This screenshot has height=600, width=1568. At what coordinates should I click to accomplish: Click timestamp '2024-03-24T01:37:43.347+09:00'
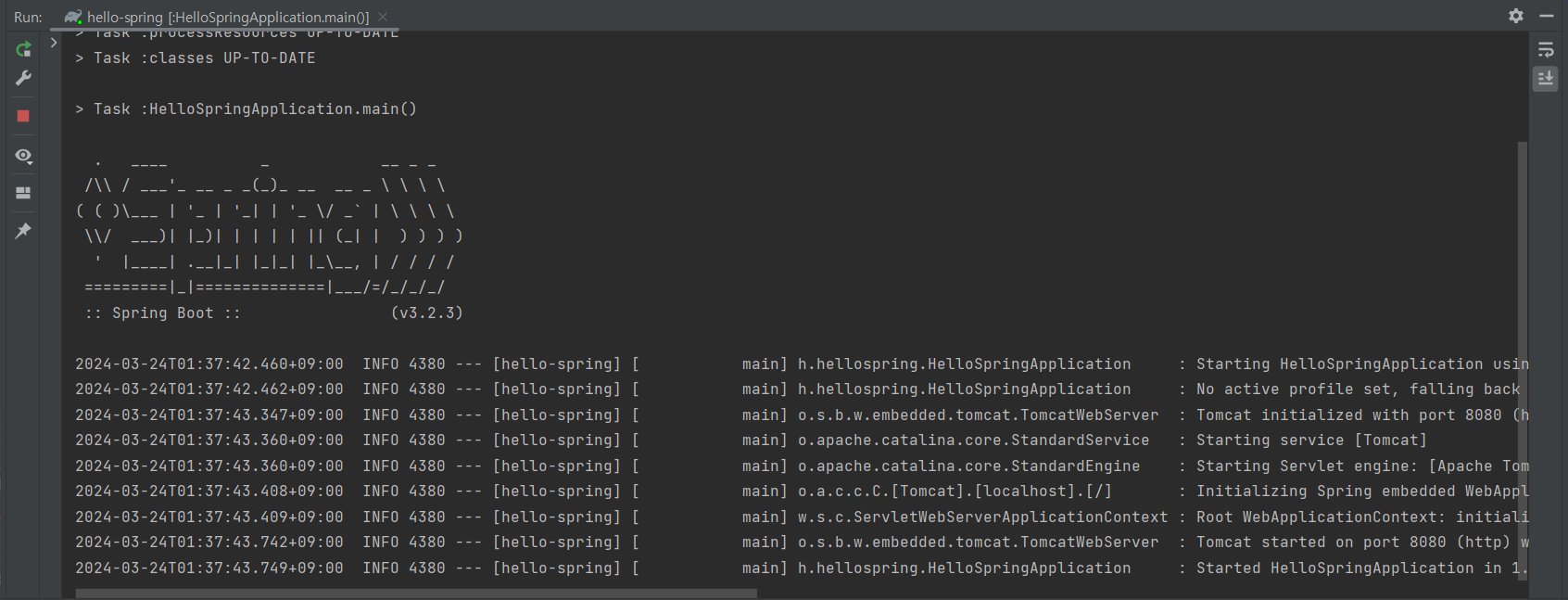[x=209, y=415]
